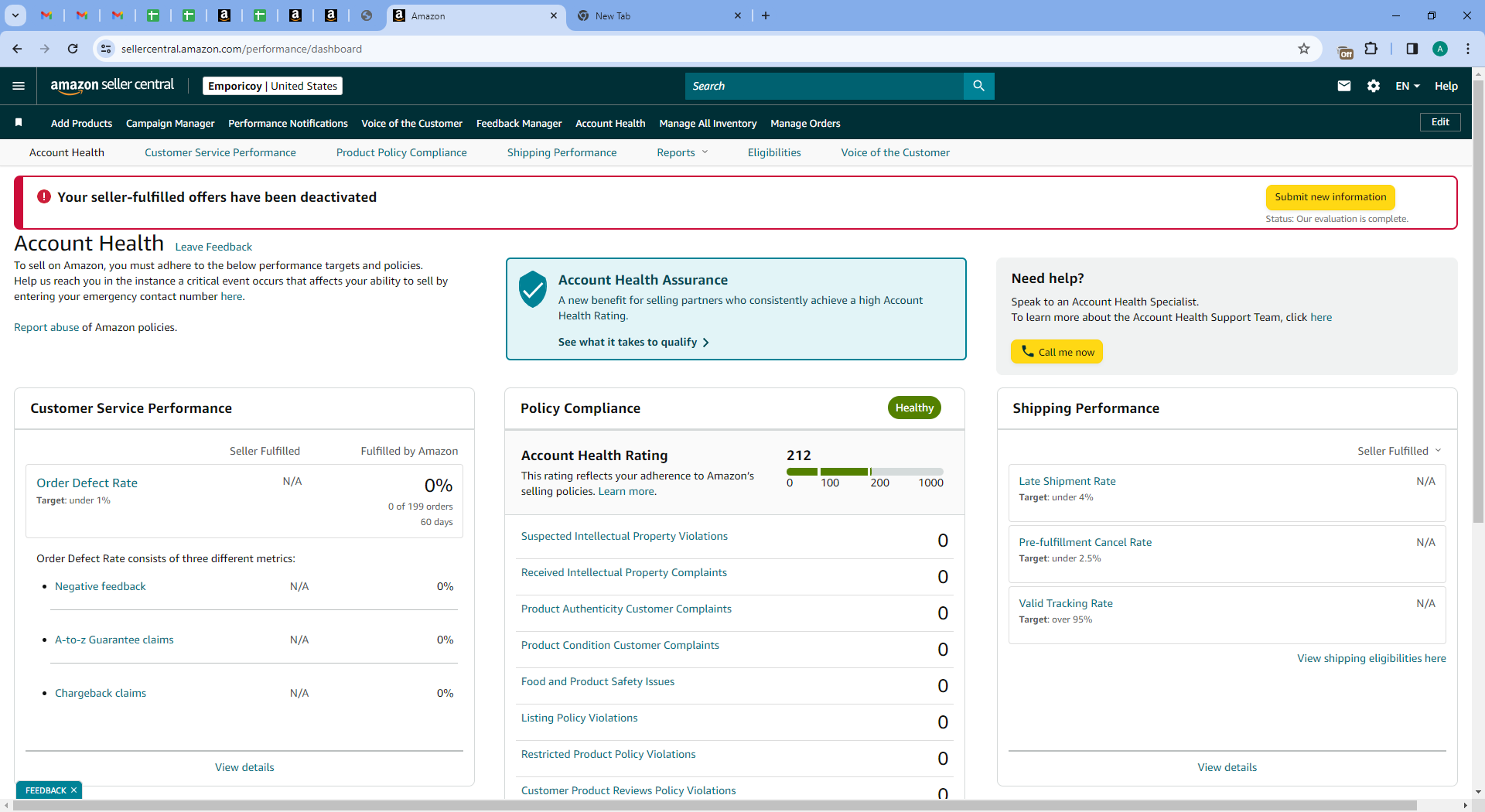Open the Chrome side panel icon

pyautogui.click(x=1412, y=49)
